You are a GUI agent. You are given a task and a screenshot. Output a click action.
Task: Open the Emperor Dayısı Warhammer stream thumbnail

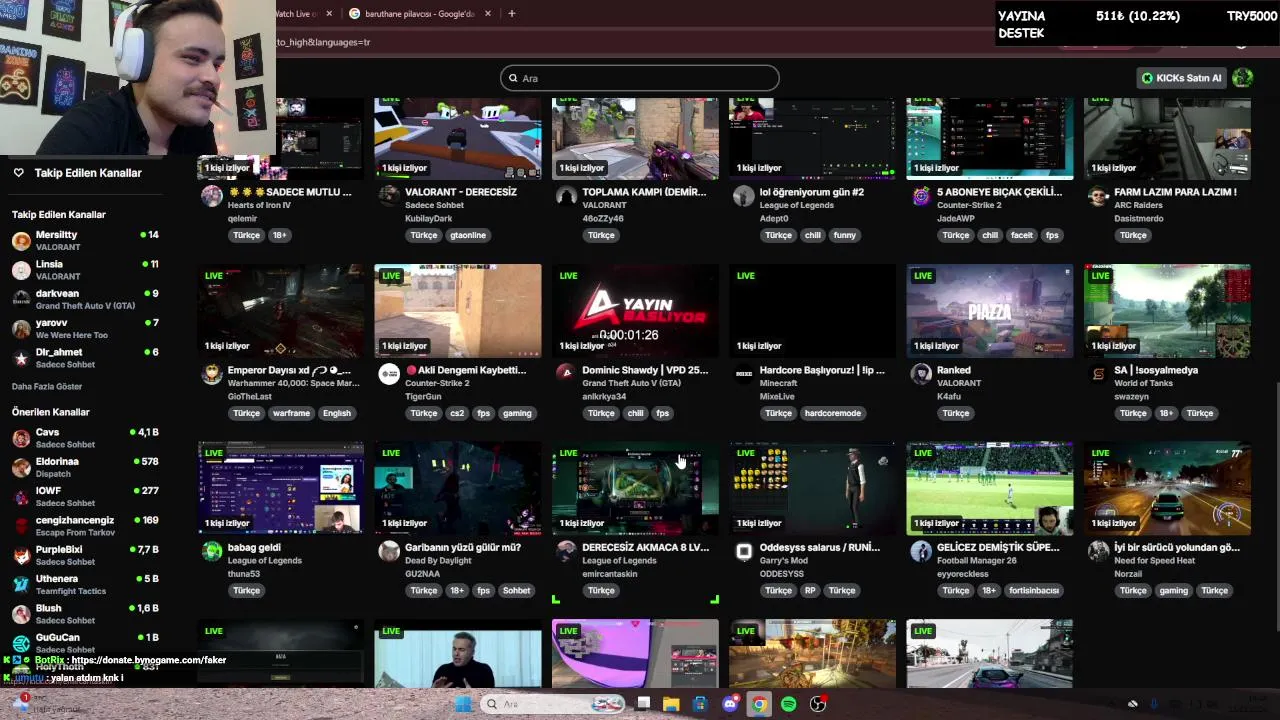[x=281, y=311]
